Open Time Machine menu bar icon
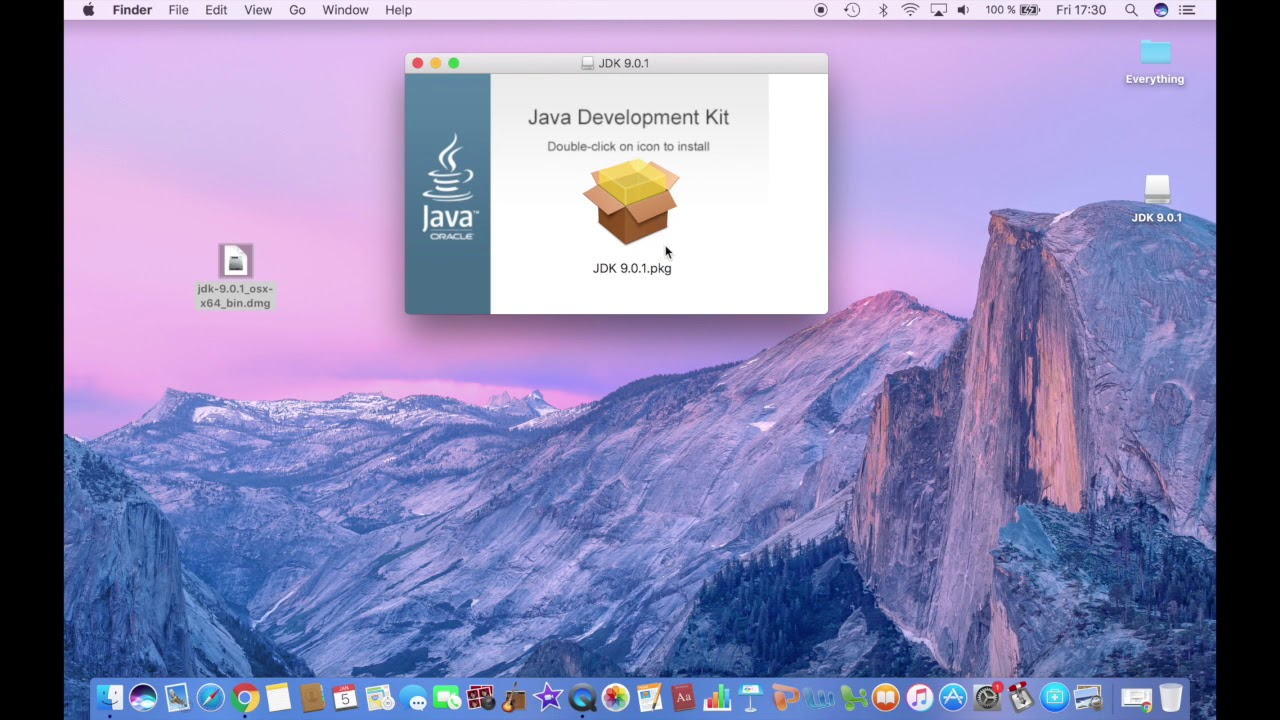The width and height of the screenshot is (1280, 720). point(852,10)
